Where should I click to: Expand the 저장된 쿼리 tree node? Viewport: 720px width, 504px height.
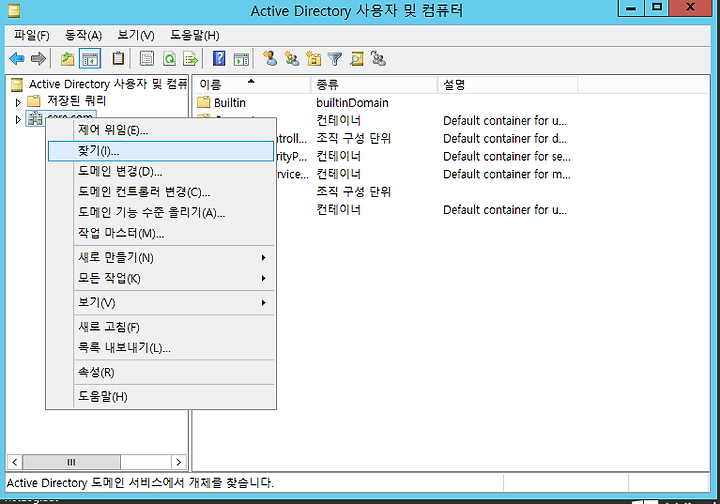pyautogui.click(x=18, y=102)
